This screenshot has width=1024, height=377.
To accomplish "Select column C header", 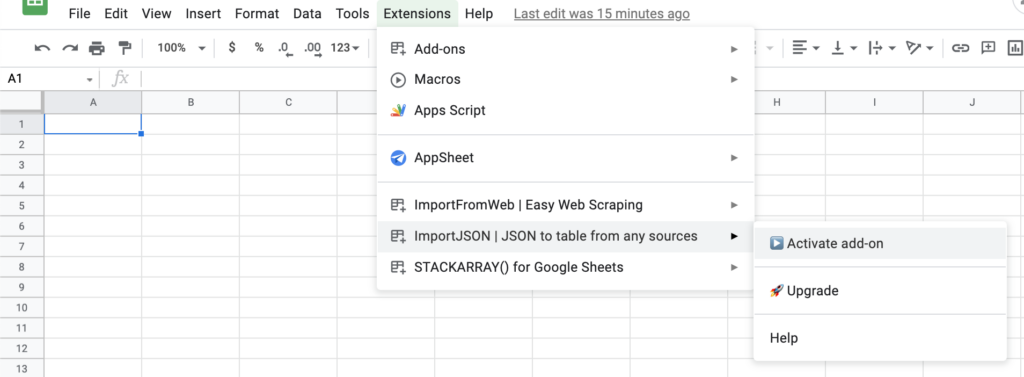I will pyautogui.click(x=288, y=103).
